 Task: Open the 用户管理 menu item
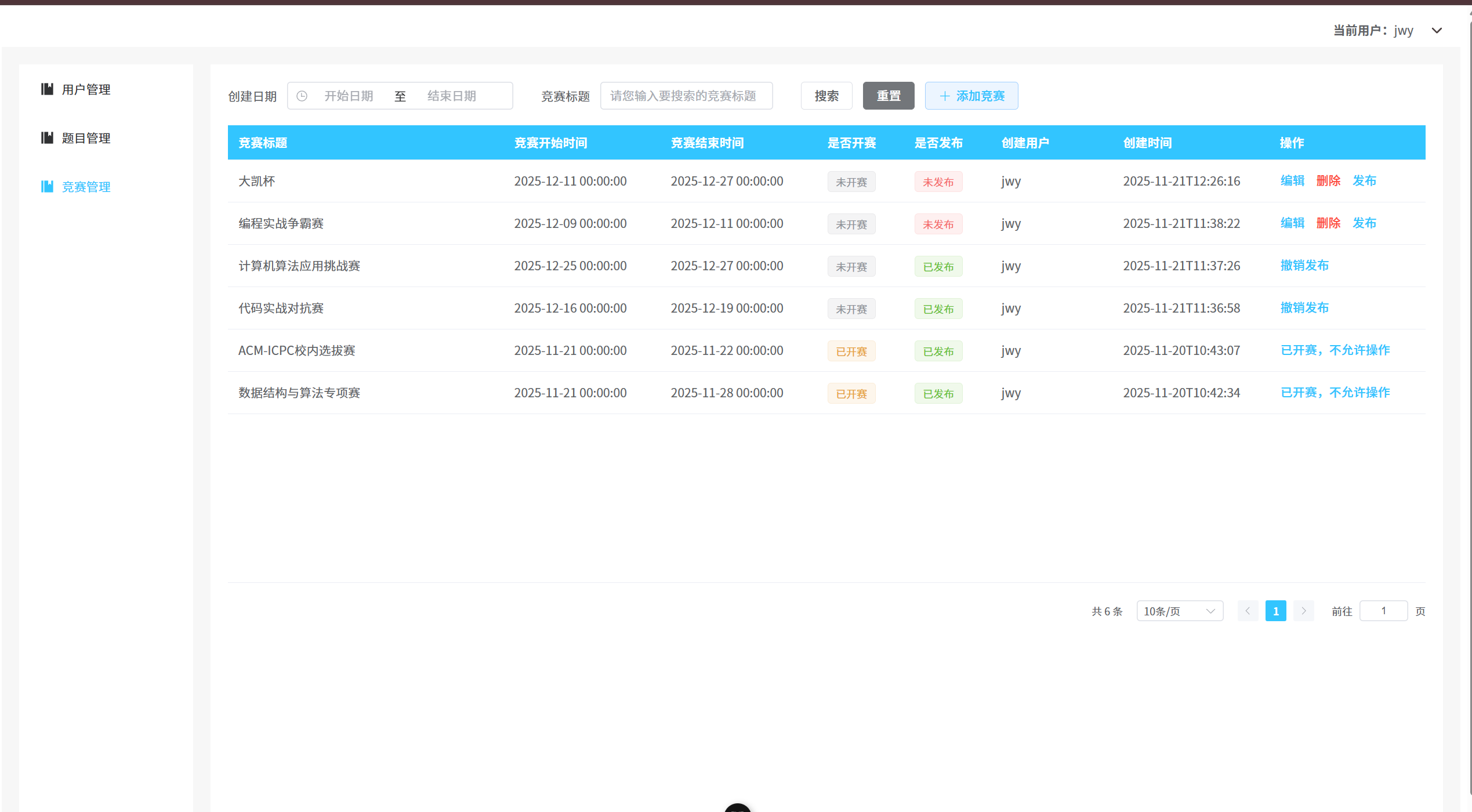[86, 89]
